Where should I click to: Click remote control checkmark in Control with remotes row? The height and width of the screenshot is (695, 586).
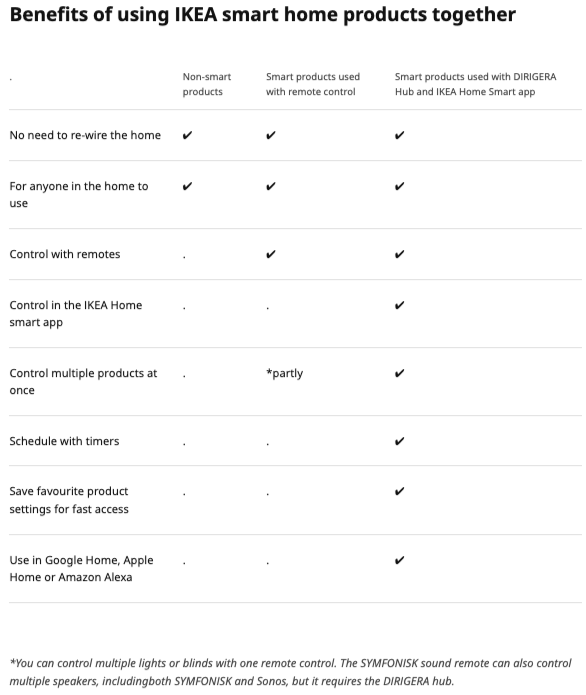(271, 254)
